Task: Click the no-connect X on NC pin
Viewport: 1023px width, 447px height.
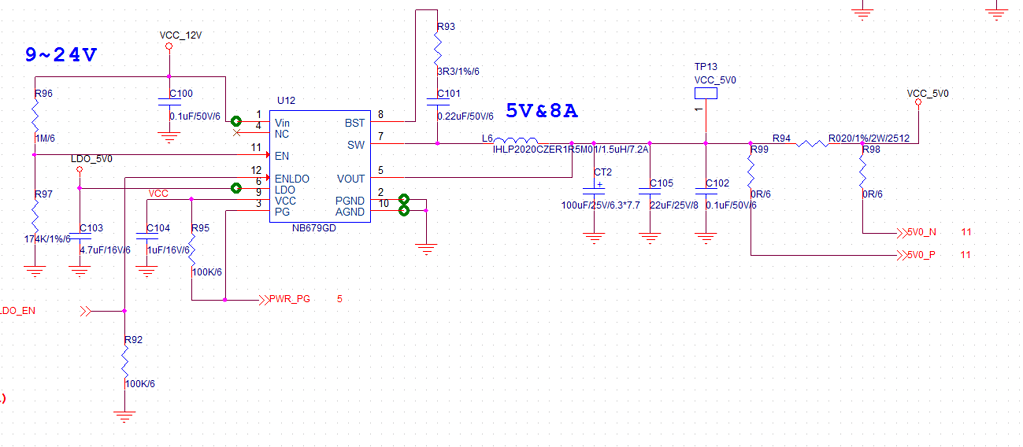Action: pos(236,132)
